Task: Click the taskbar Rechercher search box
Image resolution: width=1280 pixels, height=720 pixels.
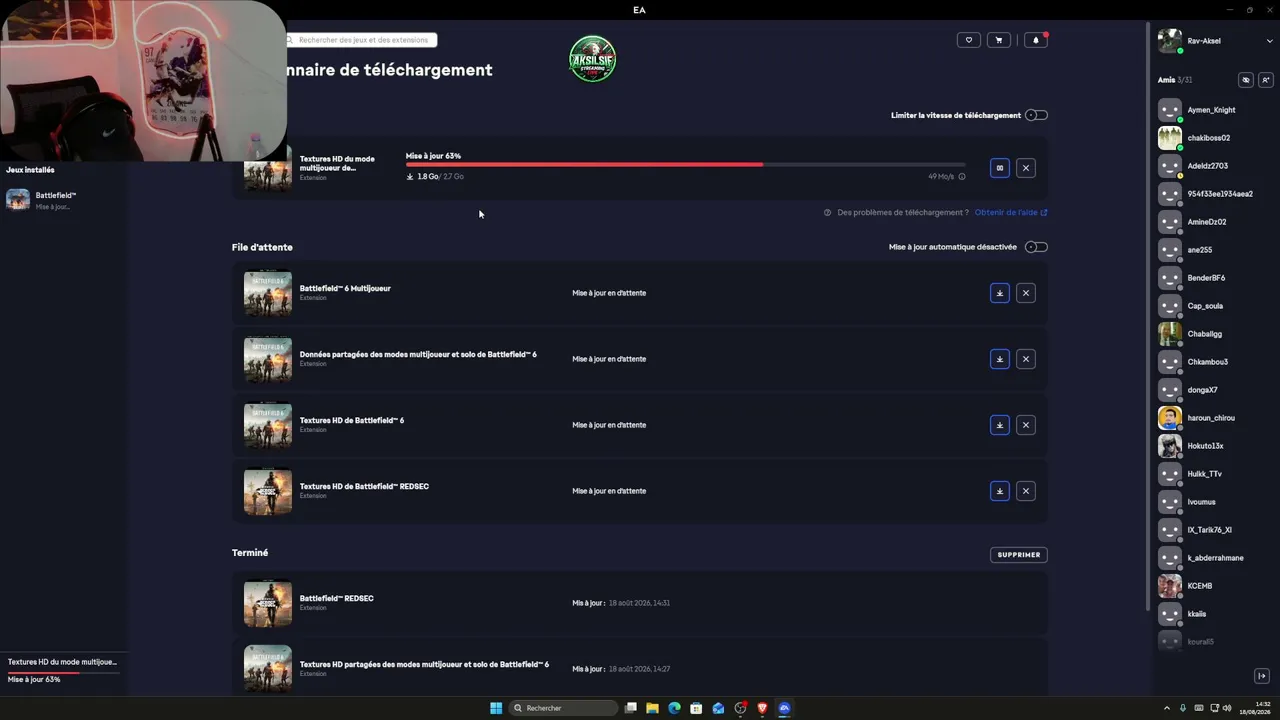Action: (563, 708)
